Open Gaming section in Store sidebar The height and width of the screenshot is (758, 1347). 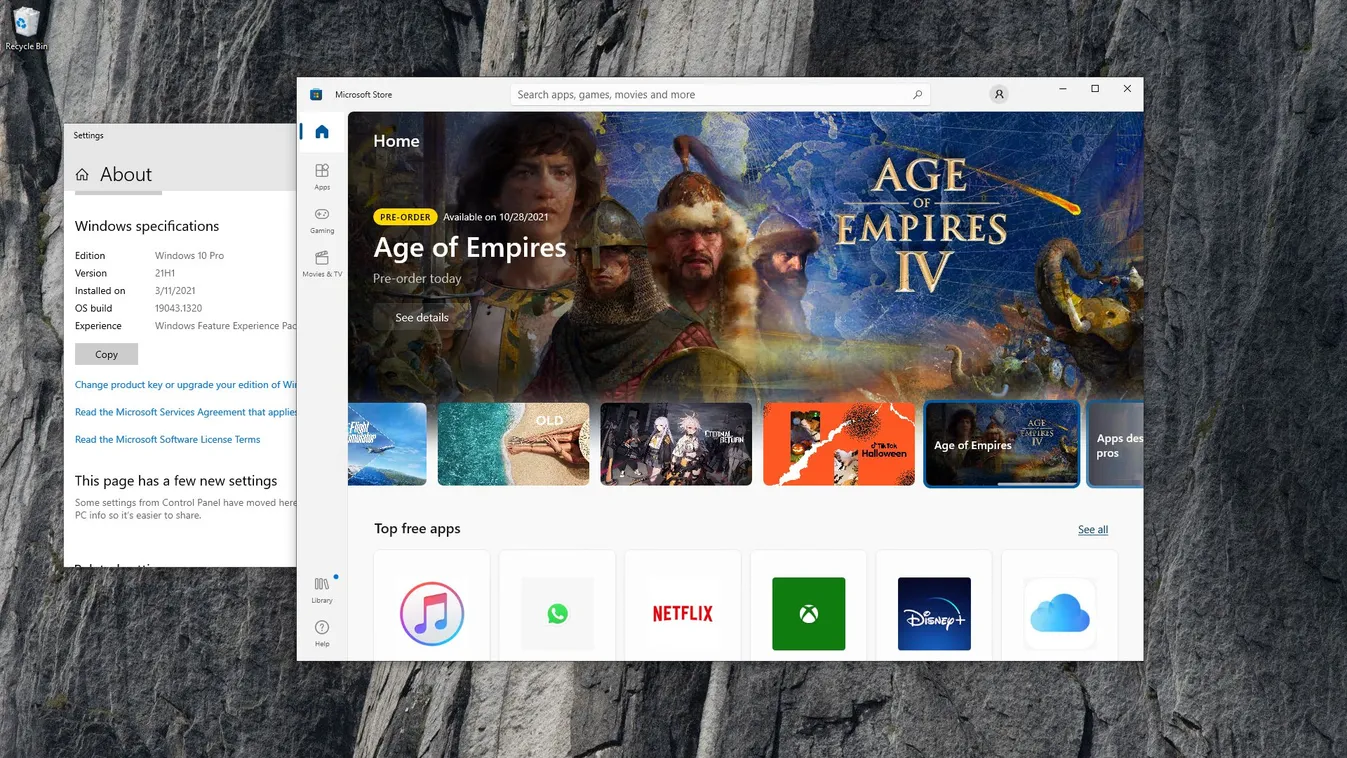click(x=322, y=220)
